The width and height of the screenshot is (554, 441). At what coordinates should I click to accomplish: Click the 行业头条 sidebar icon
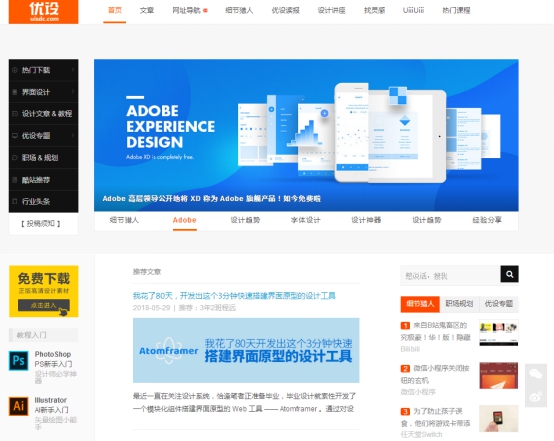[x=15, y=201]
